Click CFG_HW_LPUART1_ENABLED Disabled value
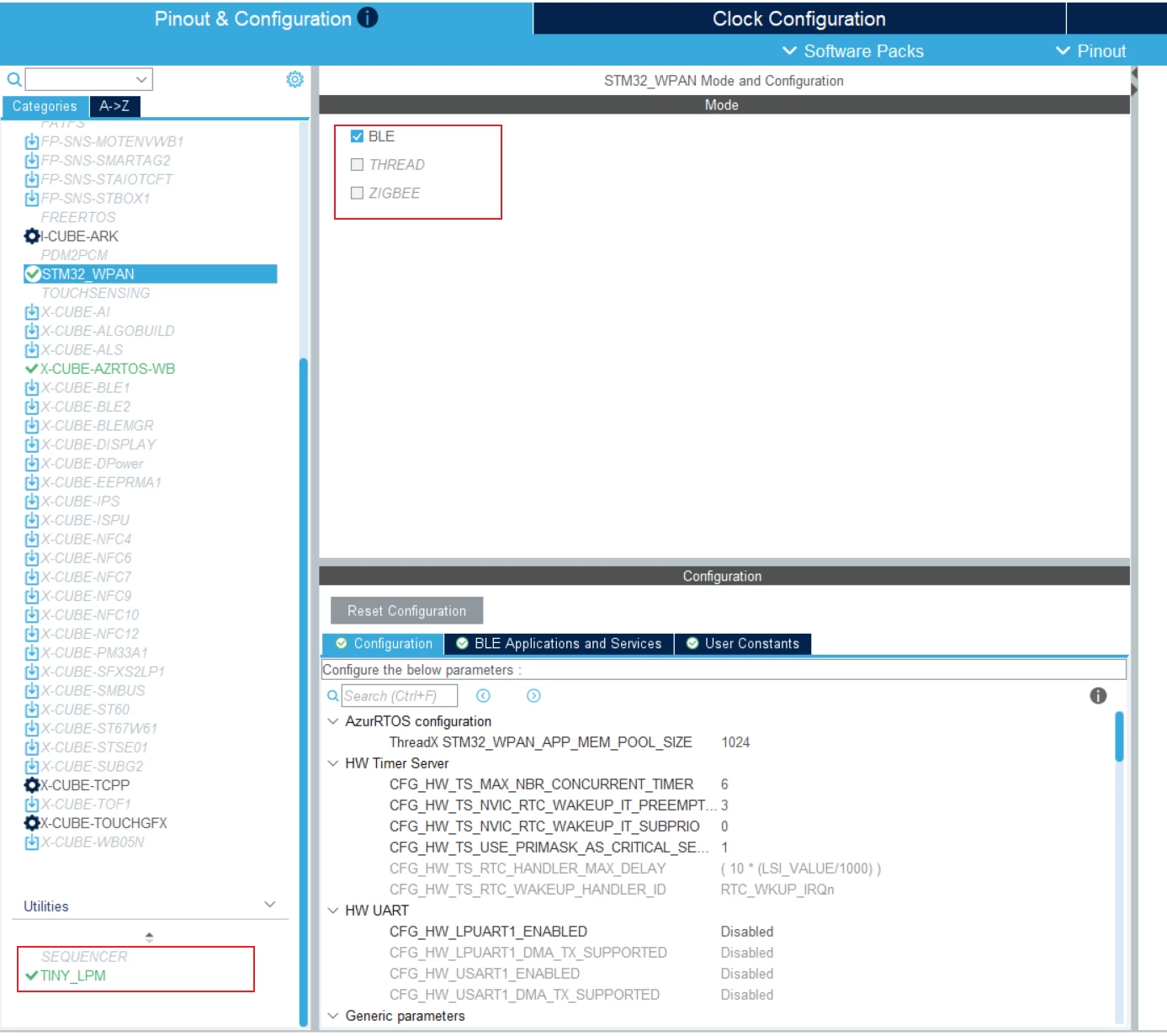Screen dimensions: 1167x1036 747,932
